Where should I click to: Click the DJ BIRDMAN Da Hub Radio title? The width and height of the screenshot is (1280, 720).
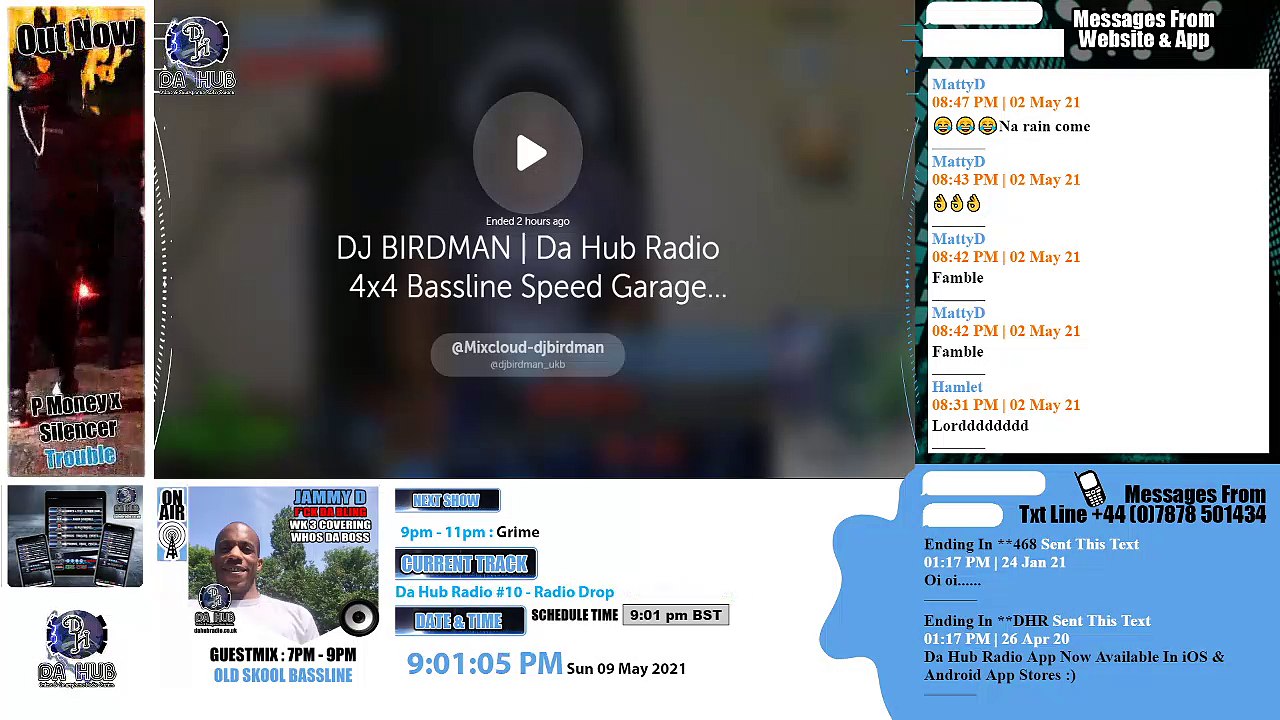click(x=529, y=267)
